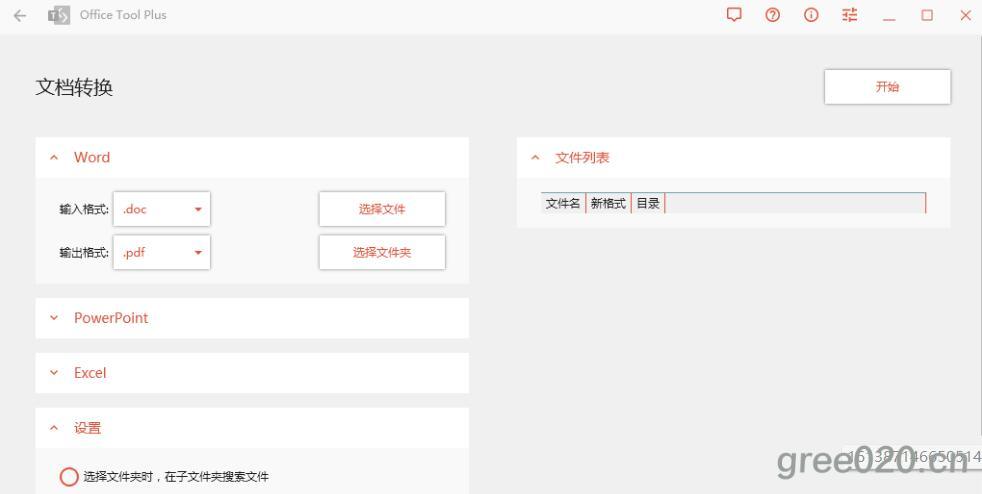
Task: Open the .doc input format dropdown
Action: click(162, 209)
